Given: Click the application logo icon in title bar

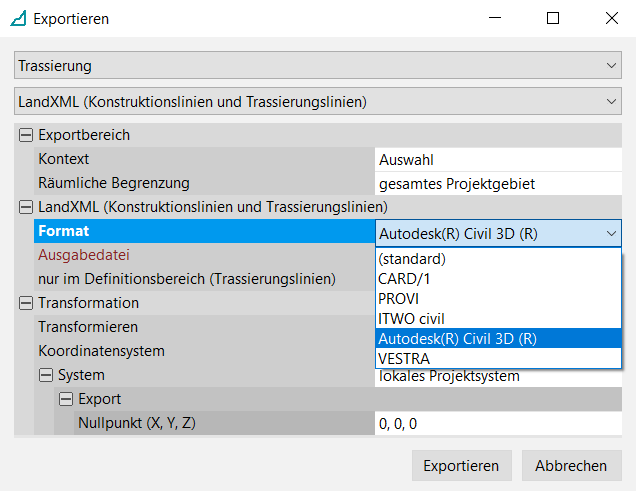Looking at the screenshot, I should tap(18, 18).
